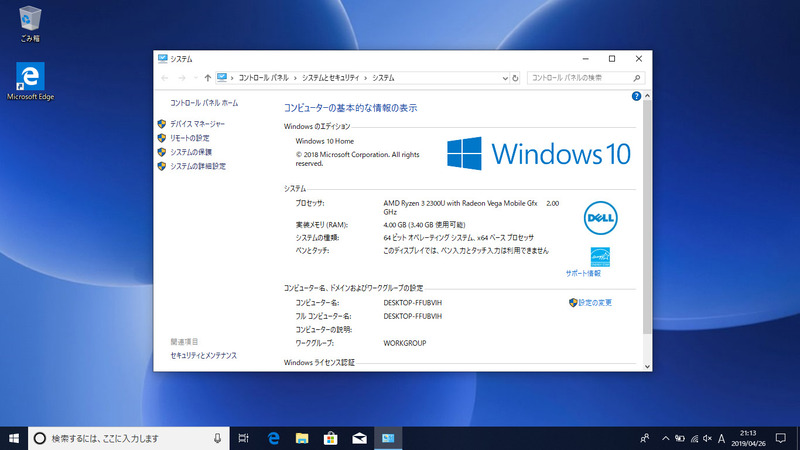The height and width of the screenshot is (450, 800).
Task: Click the Dell logo
Action: point(601,218)
